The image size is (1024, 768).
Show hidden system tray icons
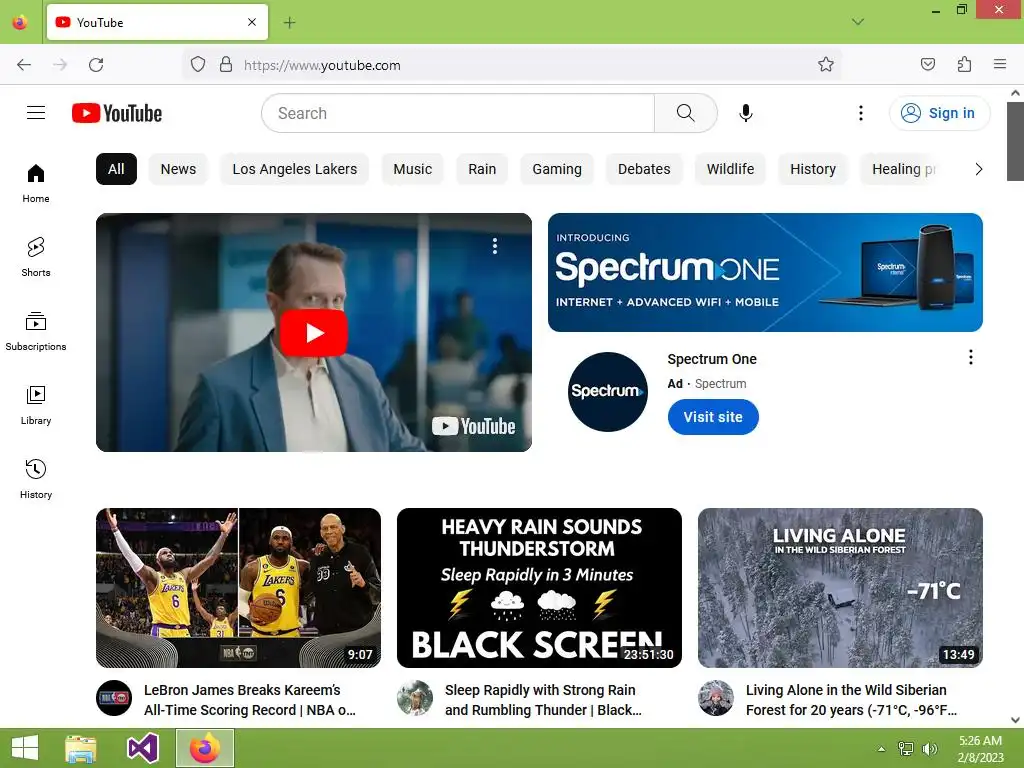882,748
